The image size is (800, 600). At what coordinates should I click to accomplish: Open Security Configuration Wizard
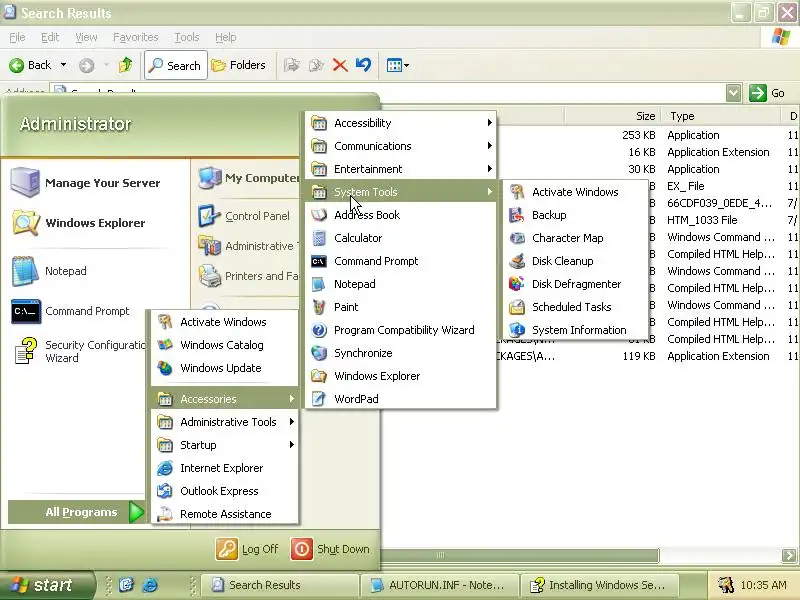point(79,351)
